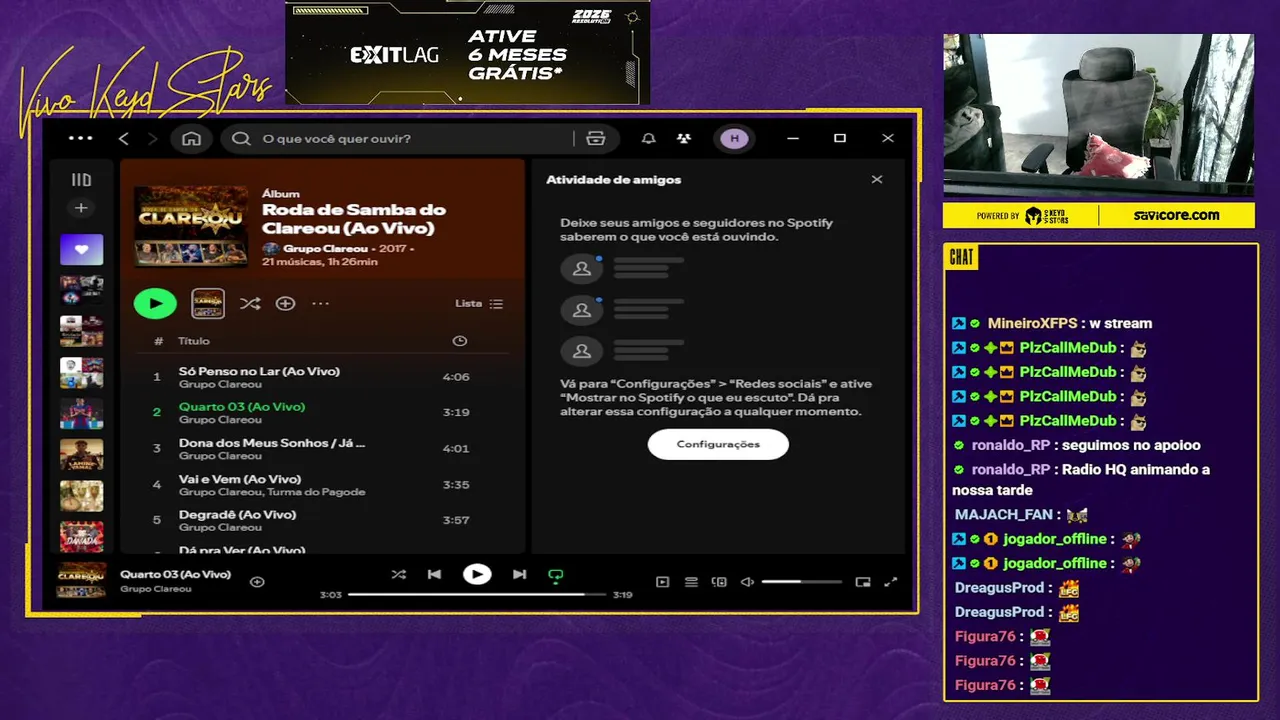Open the Spotify three-dot main menu
Viewport: 1280px width, 720px height.
(x=80, y=138)
